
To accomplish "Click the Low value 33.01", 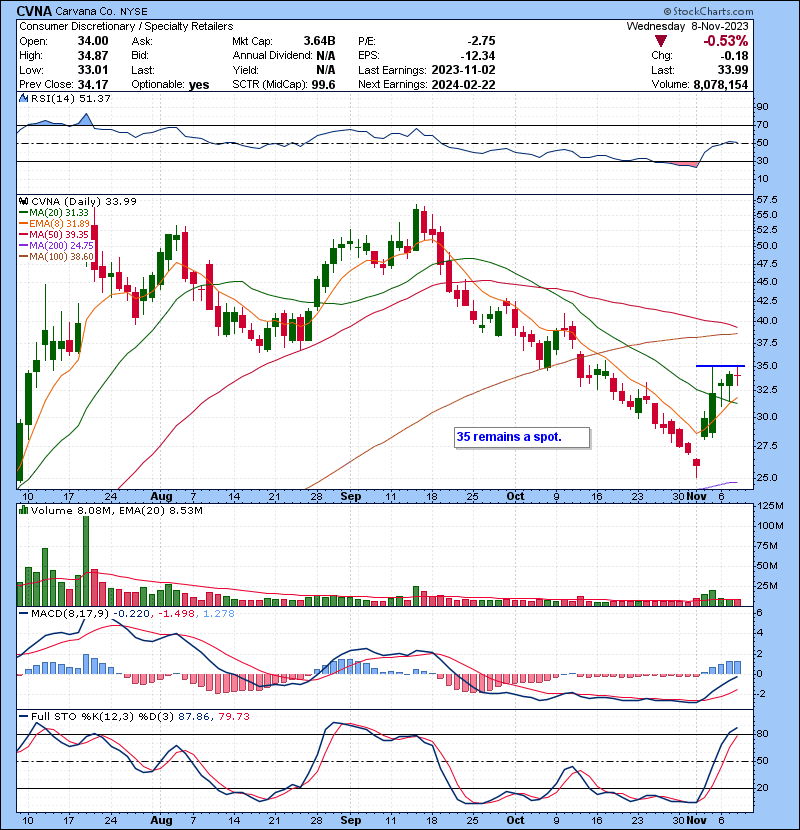I will (x=93, y=70).
